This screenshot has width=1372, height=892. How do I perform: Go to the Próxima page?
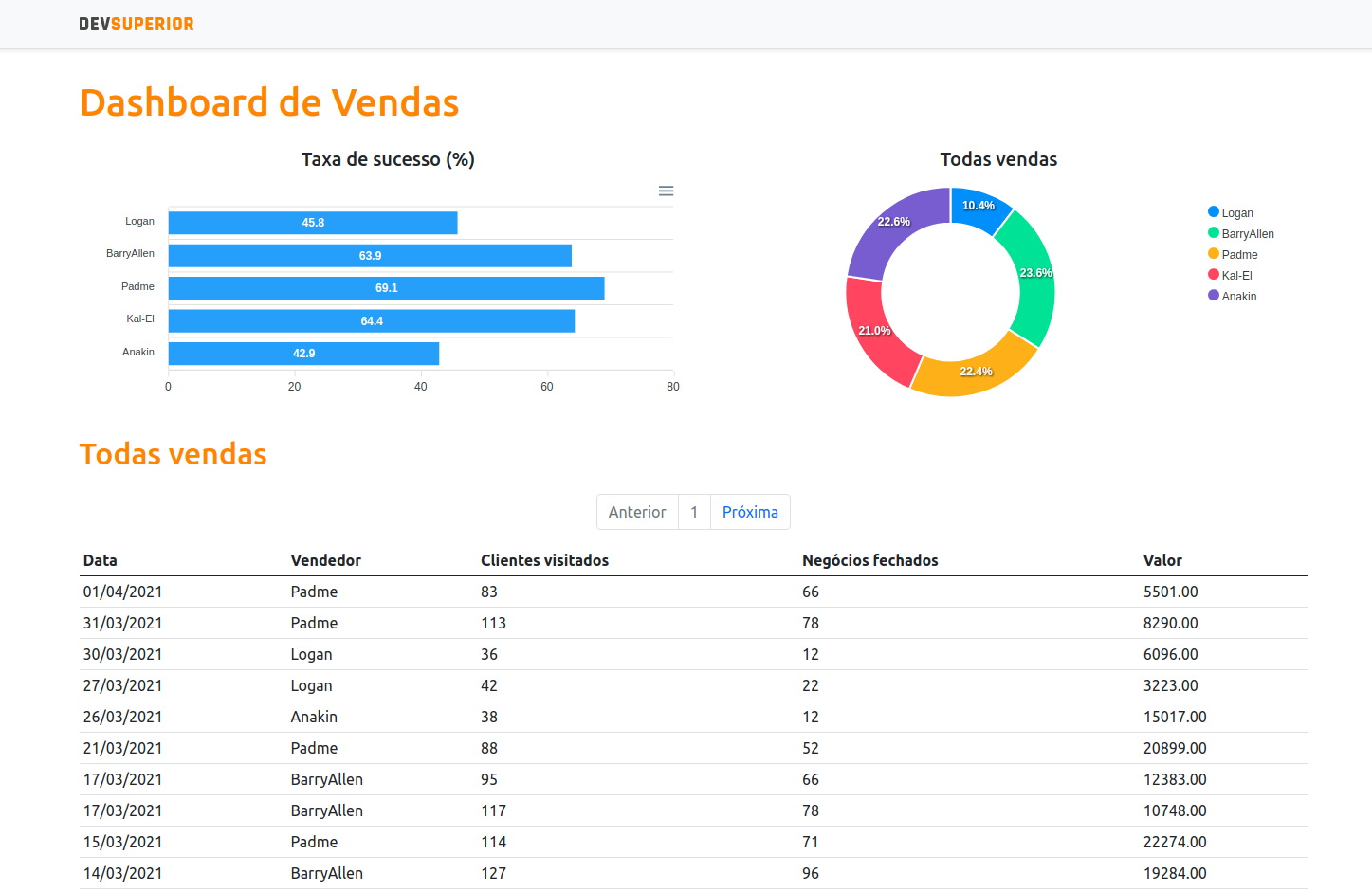750,512
